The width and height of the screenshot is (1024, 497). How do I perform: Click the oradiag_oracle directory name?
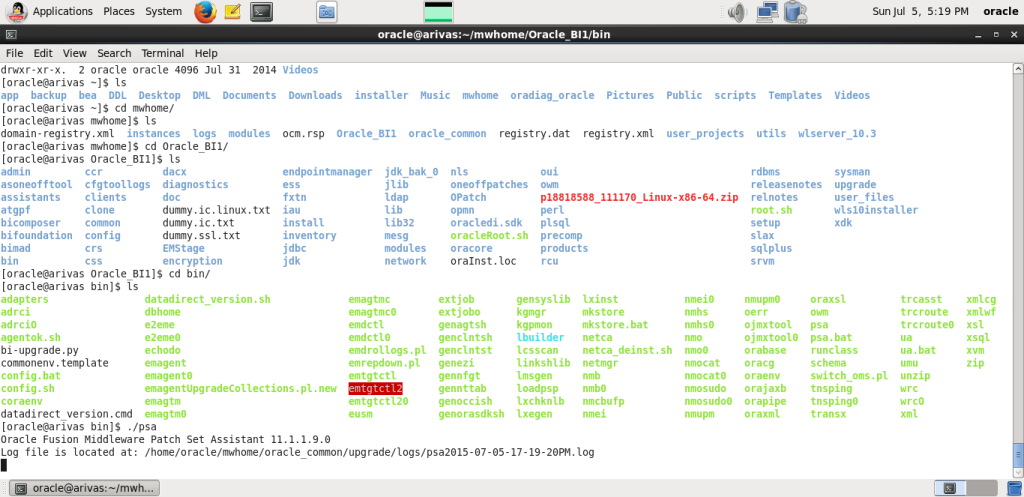(x=552, y=95)
